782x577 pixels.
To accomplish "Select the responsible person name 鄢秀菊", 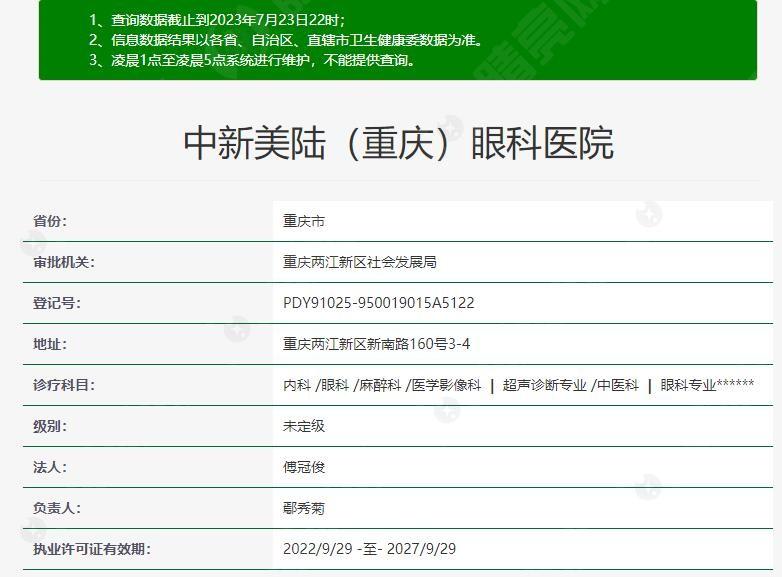I will click(x=304, y=508).
